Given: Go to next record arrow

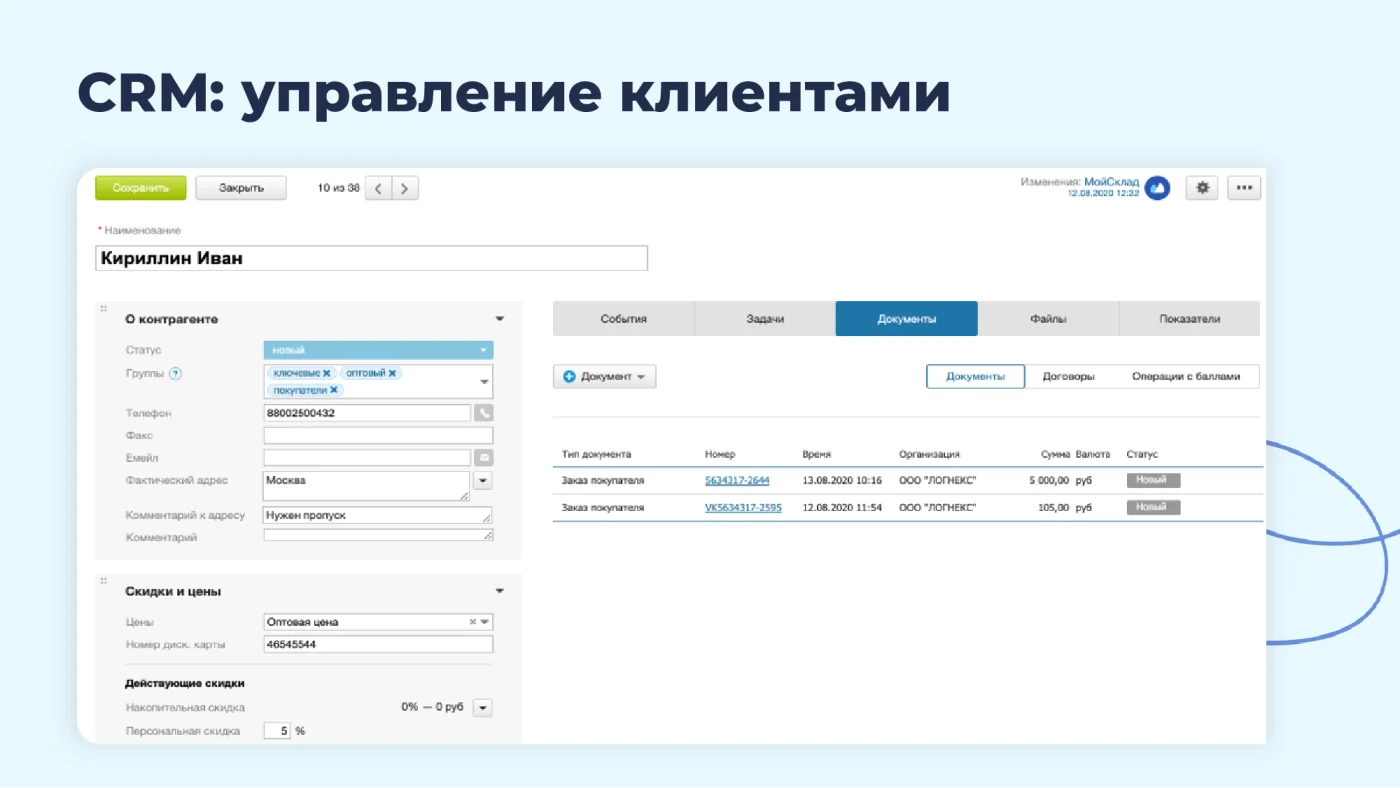Looking at the screenshot, I should coord(405,188).
